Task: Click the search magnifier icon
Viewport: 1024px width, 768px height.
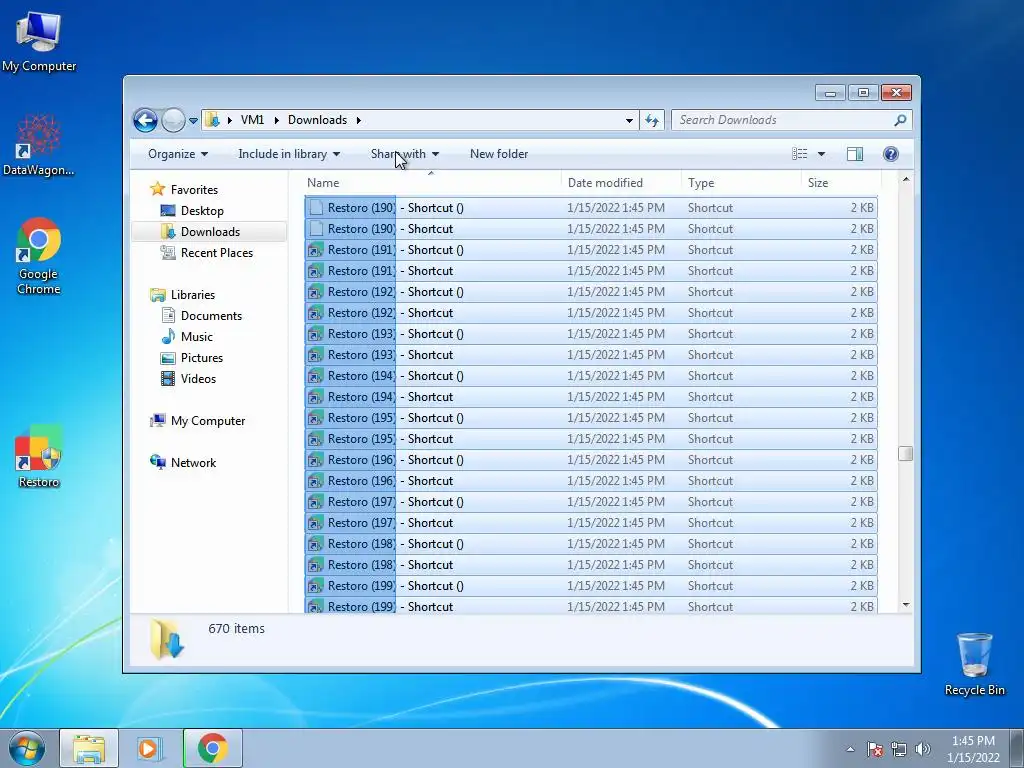Action: click(901, 120)
